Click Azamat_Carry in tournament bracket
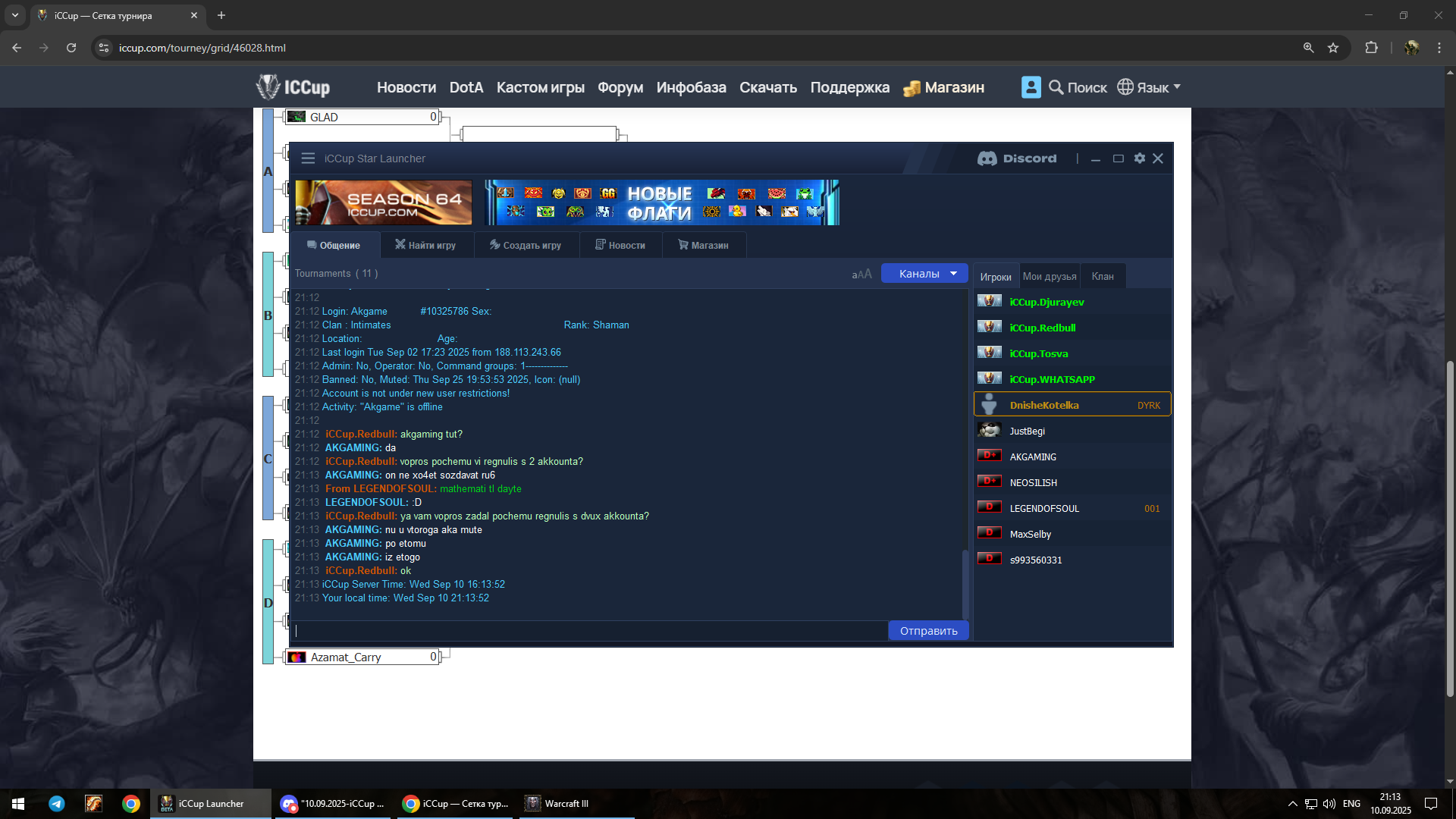Screen dimensions: 1456x819 (x=362, y=657)
